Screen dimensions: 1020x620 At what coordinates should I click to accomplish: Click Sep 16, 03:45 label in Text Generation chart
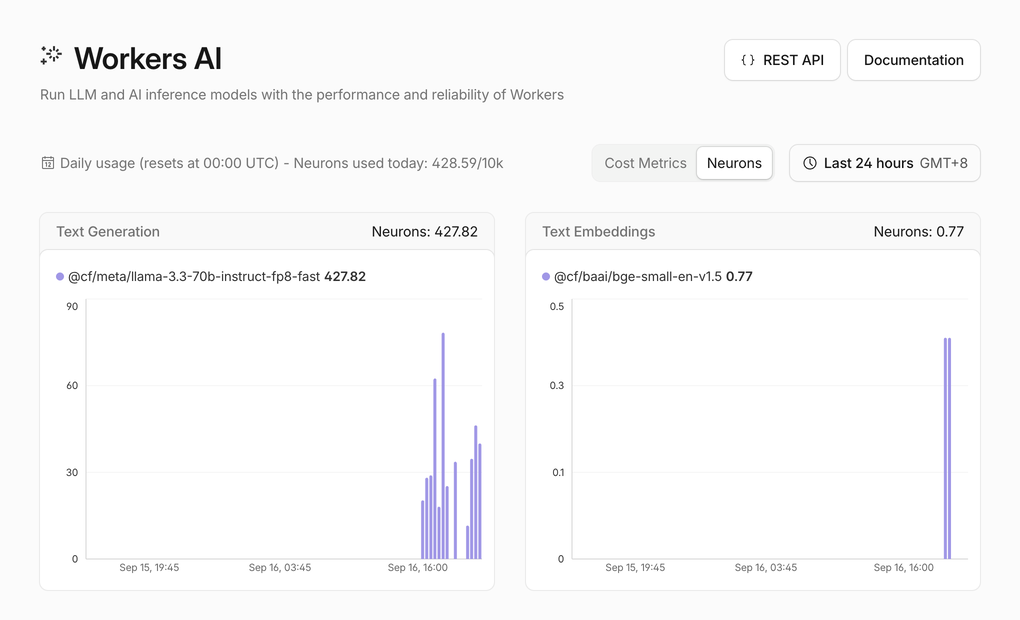point(280,567)
